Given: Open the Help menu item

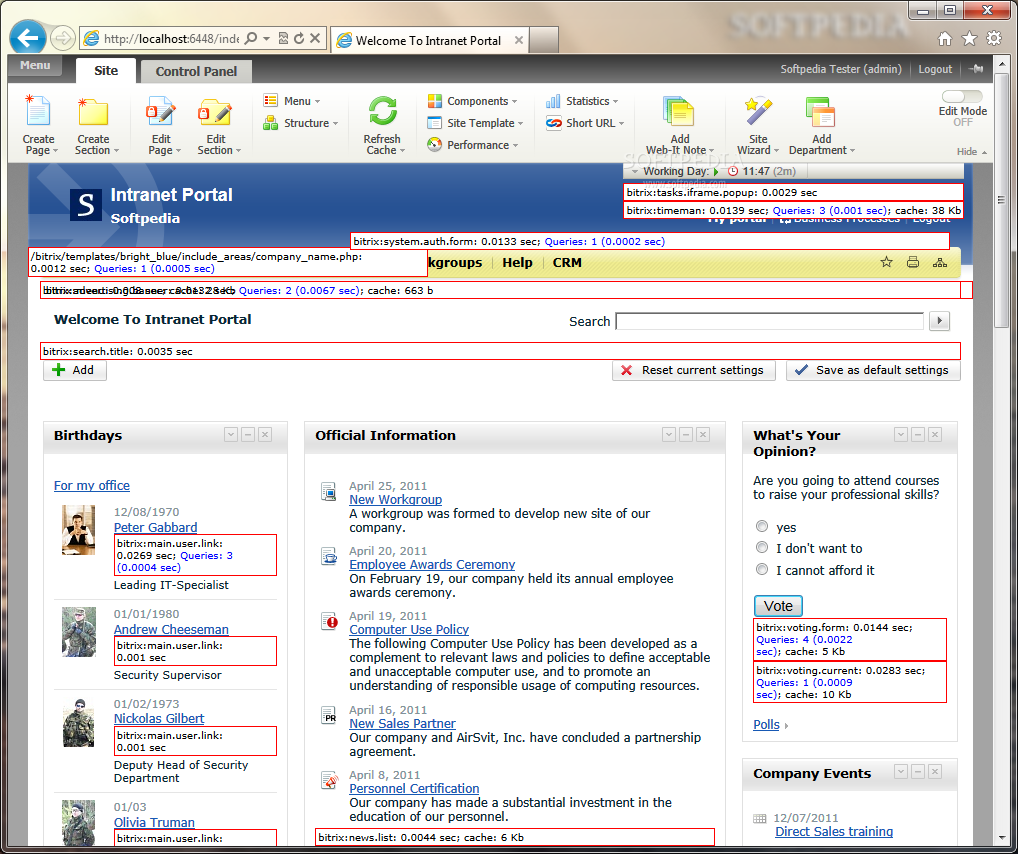Looking at the screenshot, I should (517, 262).
